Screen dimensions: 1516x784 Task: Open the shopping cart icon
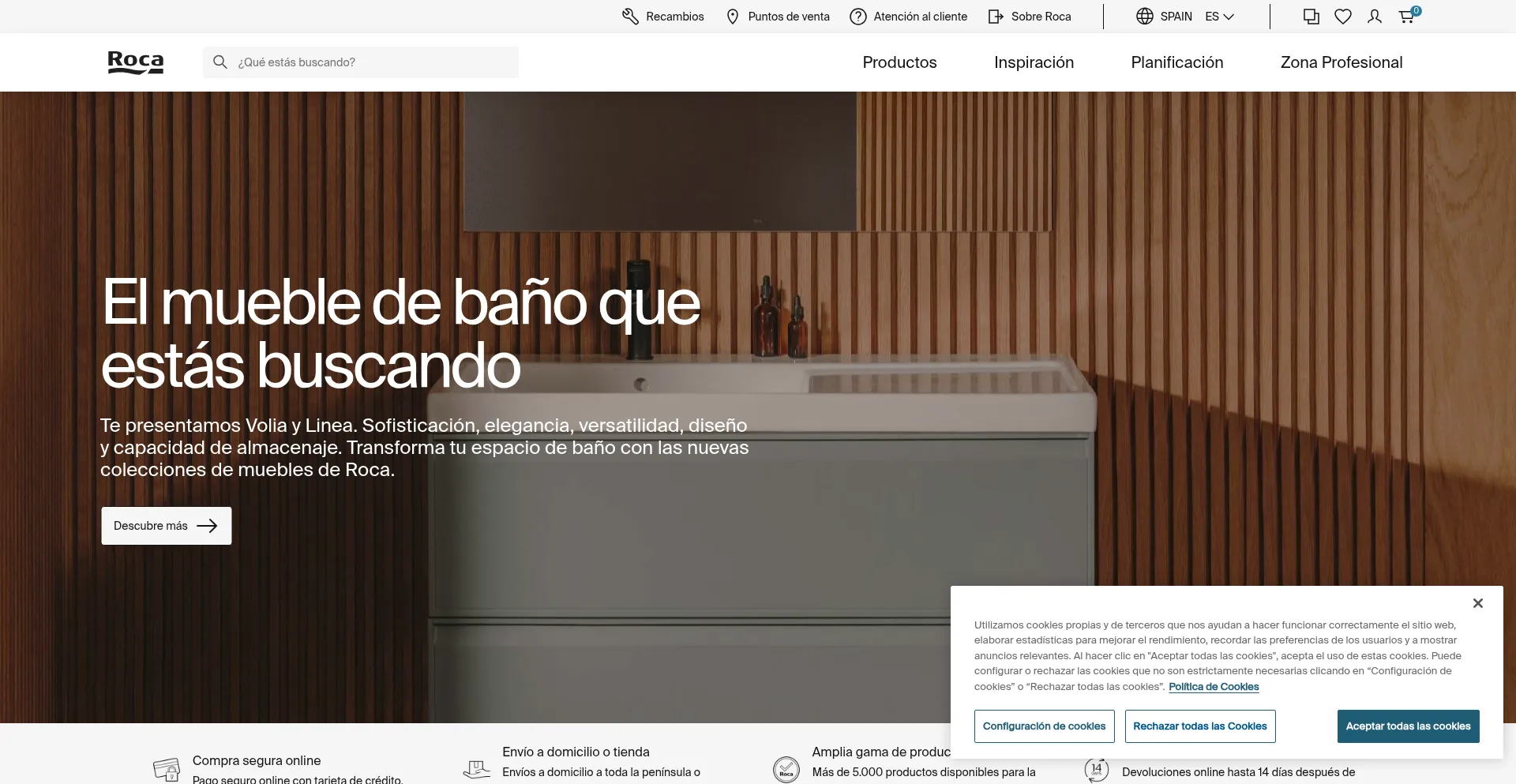click(1408, 15)
